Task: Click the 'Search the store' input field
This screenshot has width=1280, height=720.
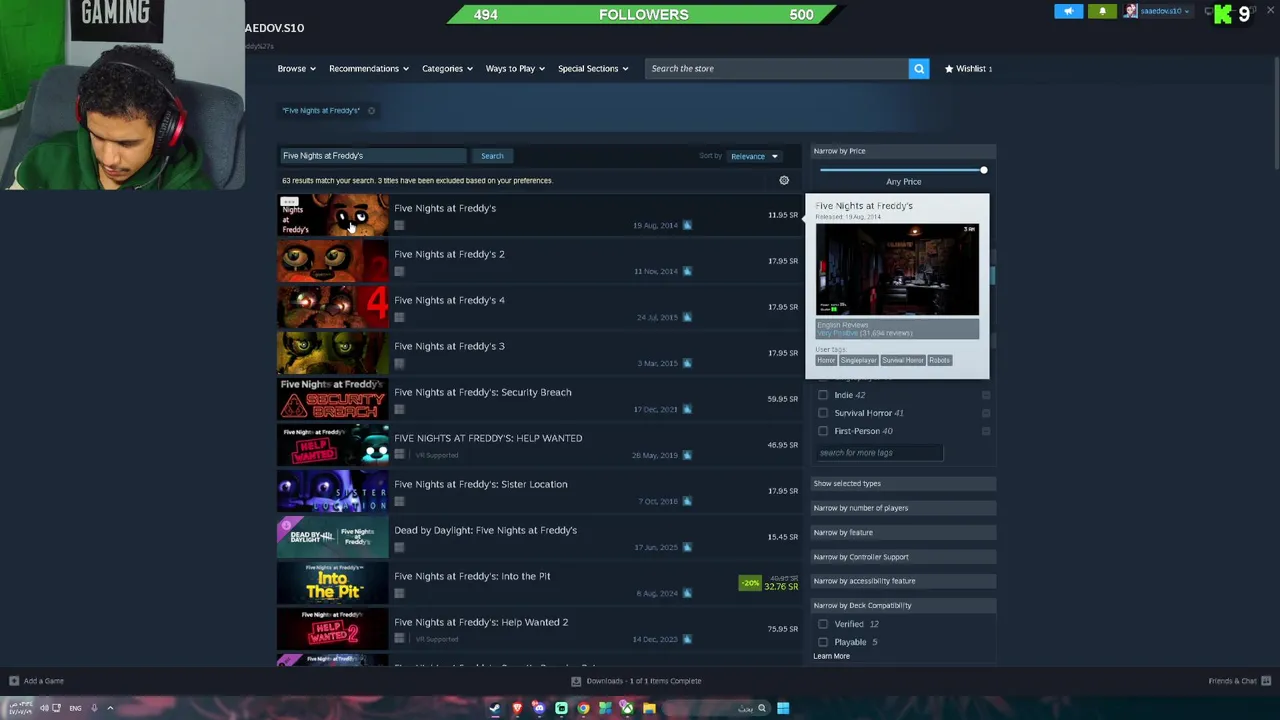Action: point(776,68)
